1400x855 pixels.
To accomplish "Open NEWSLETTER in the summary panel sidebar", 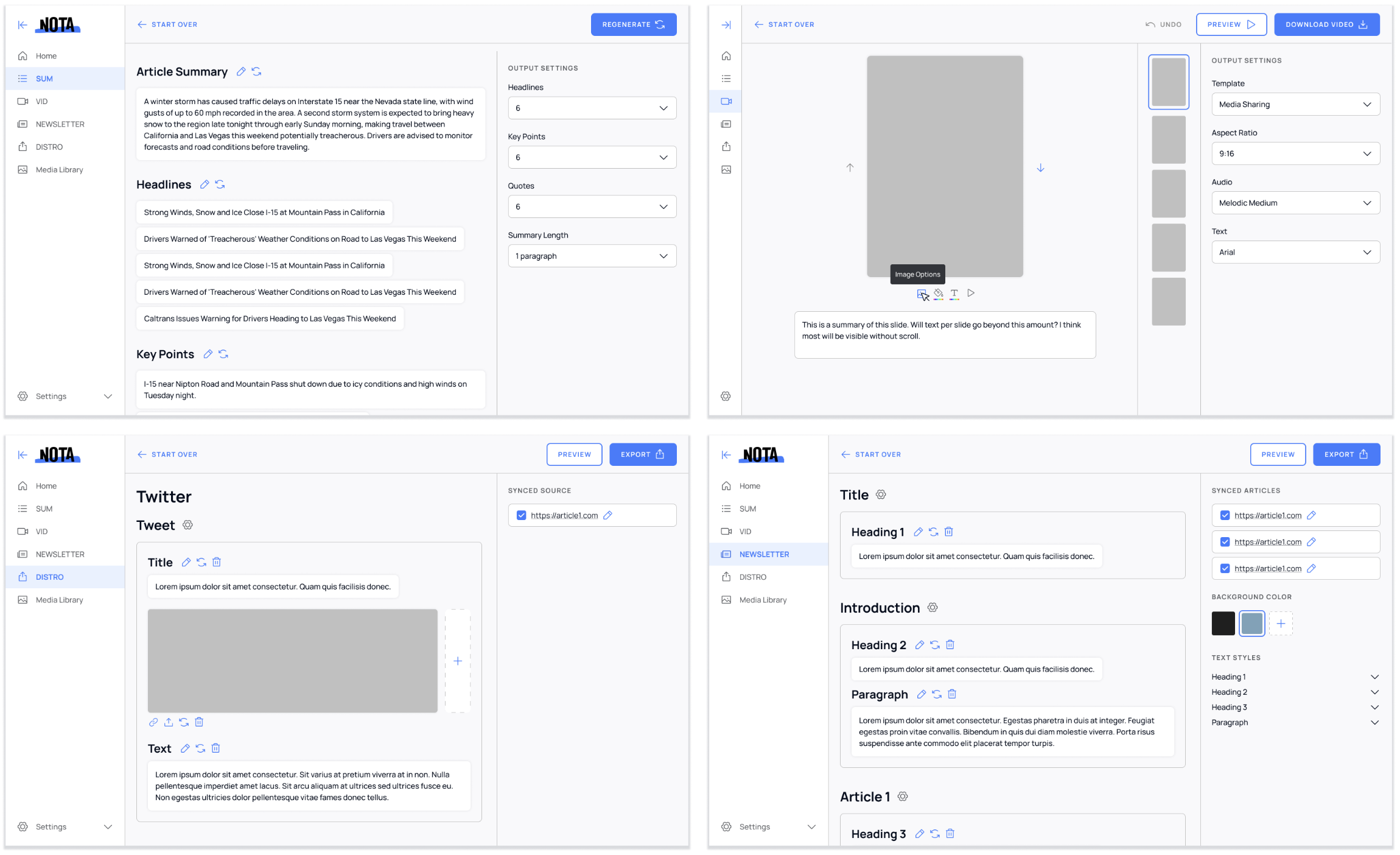I will click(x=60, y=124).
